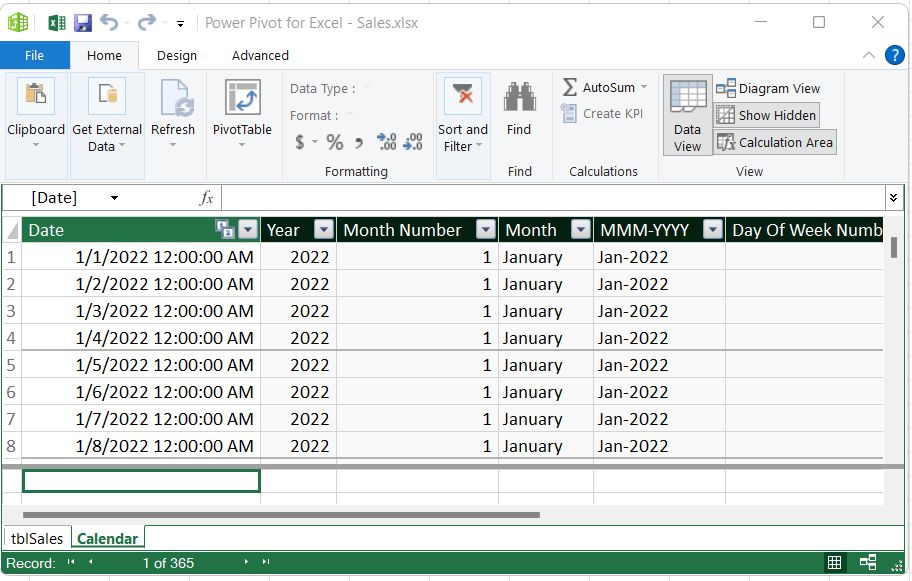This screenshot has width=912, height=581.
Task: Apply currency format dollar icon
Action: tap(300, 142)
